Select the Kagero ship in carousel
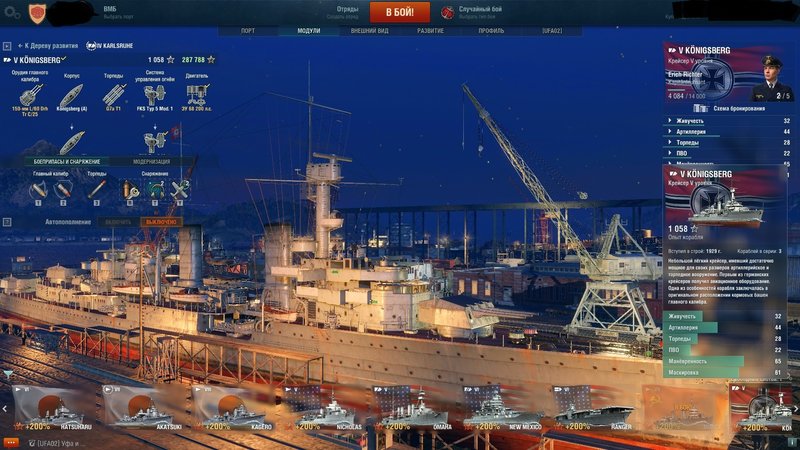Viewport: 800px width, 450px height. [234, 409]
